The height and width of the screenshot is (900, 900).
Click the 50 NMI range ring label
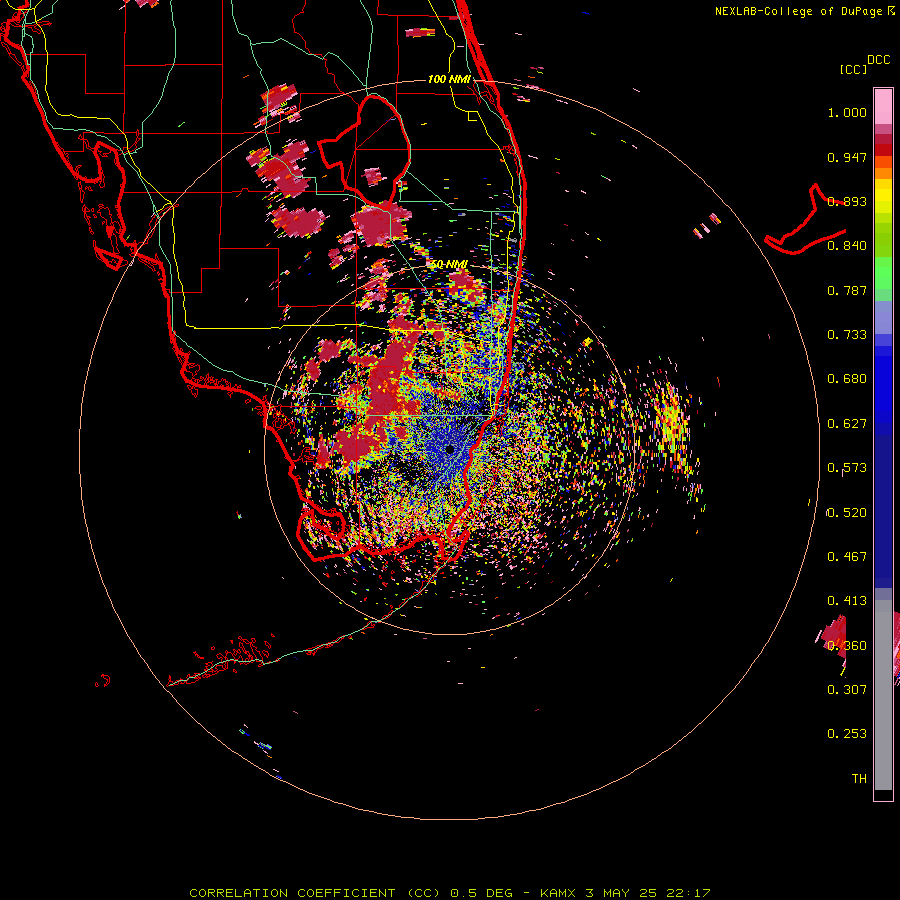(449, 265)
